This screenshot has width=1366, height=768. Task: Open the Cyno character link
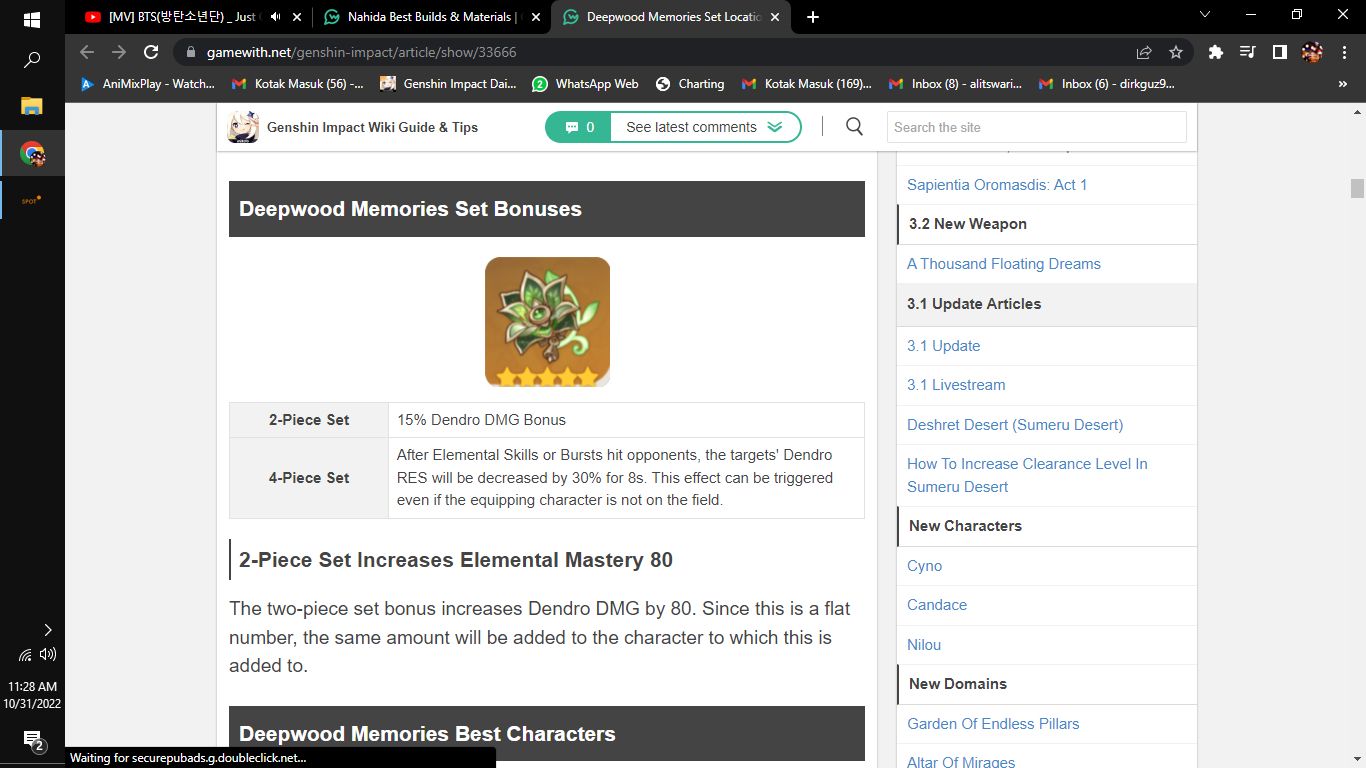point(924,566)
